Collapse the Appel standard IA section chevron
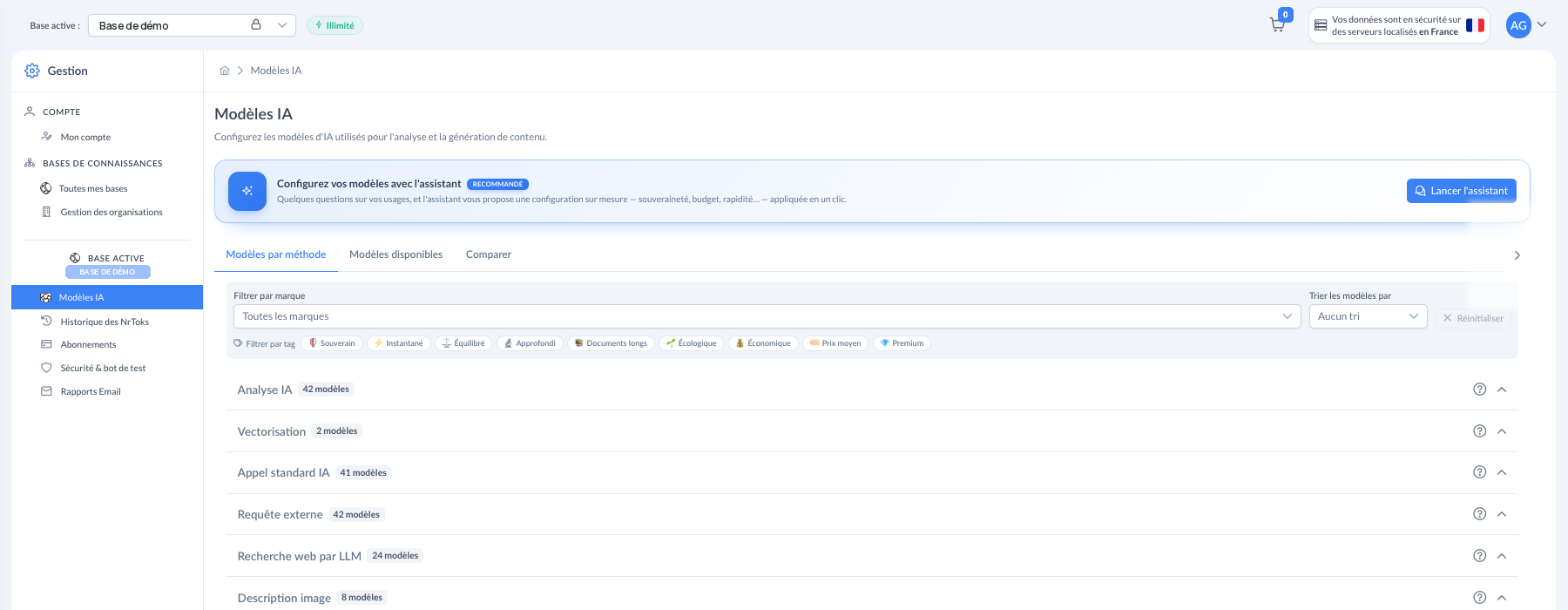This screenshot has height=610, width=1568. coord(1502,472)
